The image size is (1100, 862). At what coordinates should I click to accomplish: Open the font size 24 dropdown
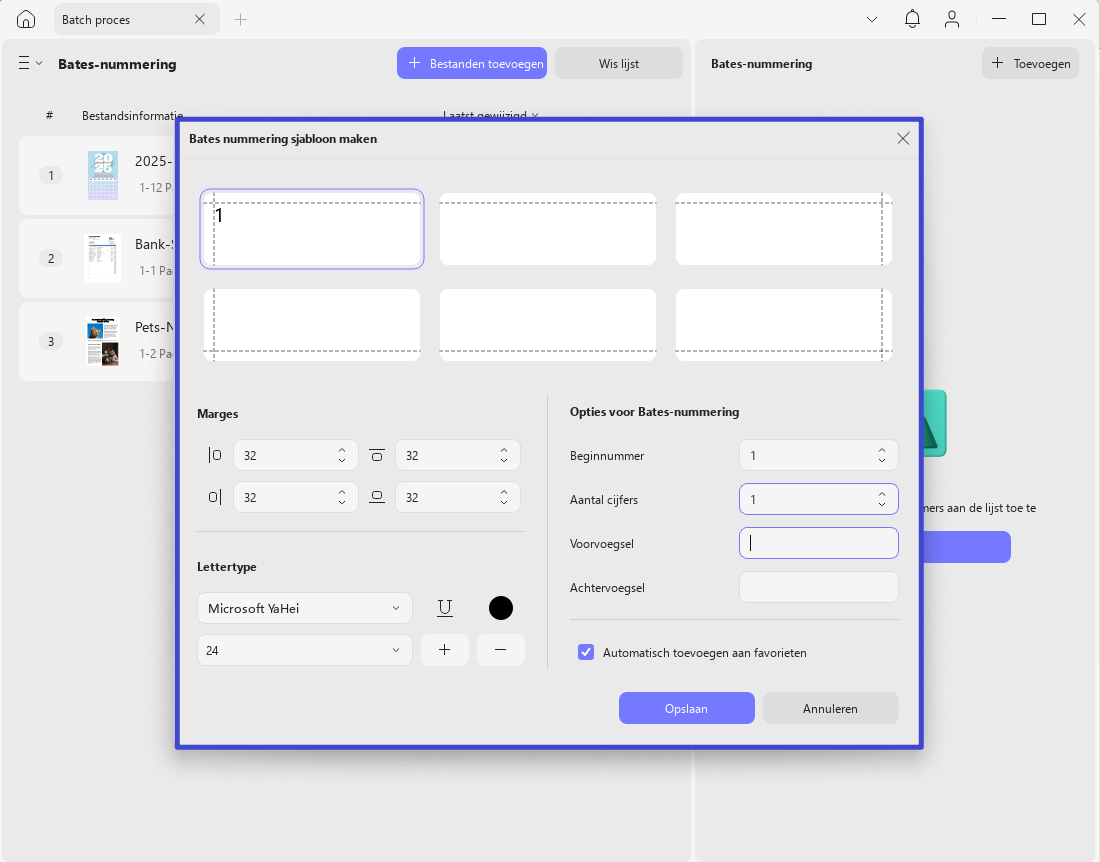click(x=304, y=650)
